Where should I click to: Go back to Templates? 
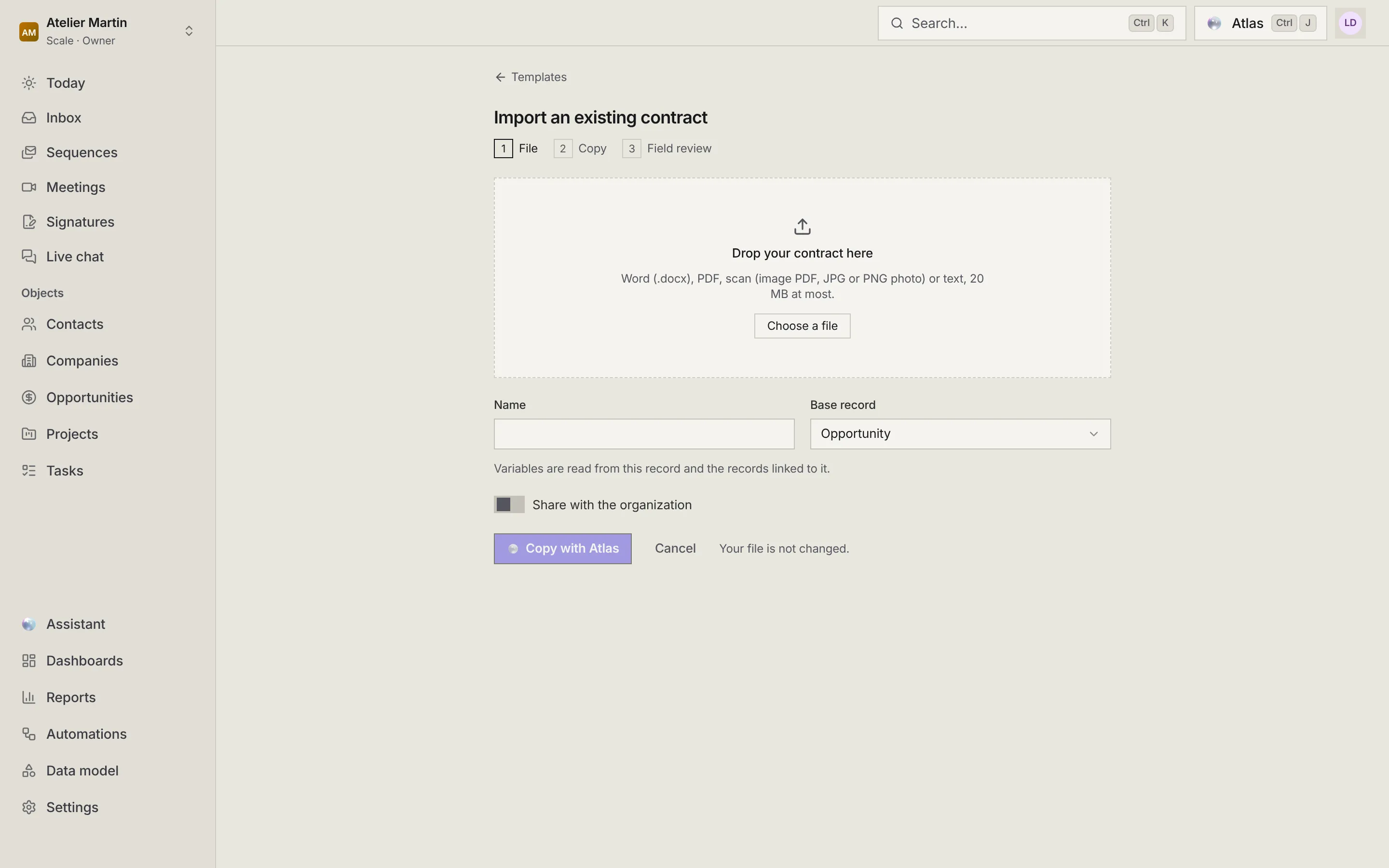click(531, 77)
